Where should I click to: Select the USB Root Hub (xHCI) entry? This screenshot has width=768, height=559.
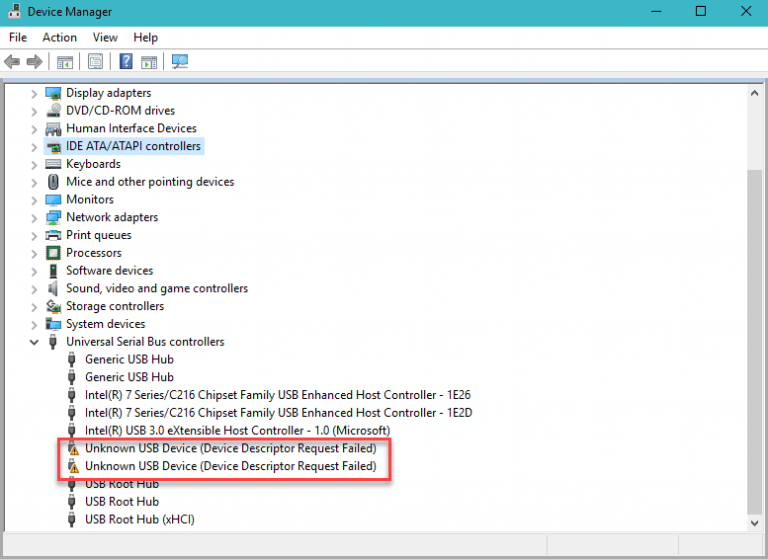coord(140,519)
